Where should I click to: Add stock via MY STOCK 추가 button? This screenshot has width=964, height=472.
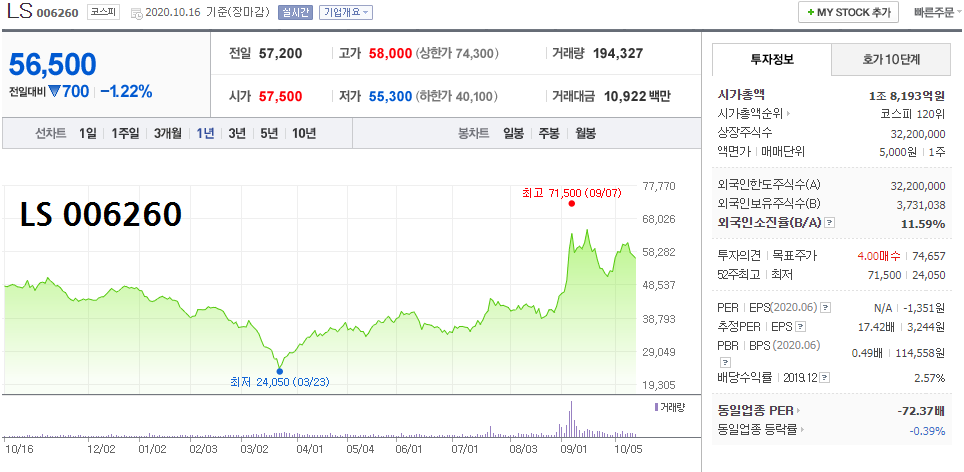[x=848, y=12]
